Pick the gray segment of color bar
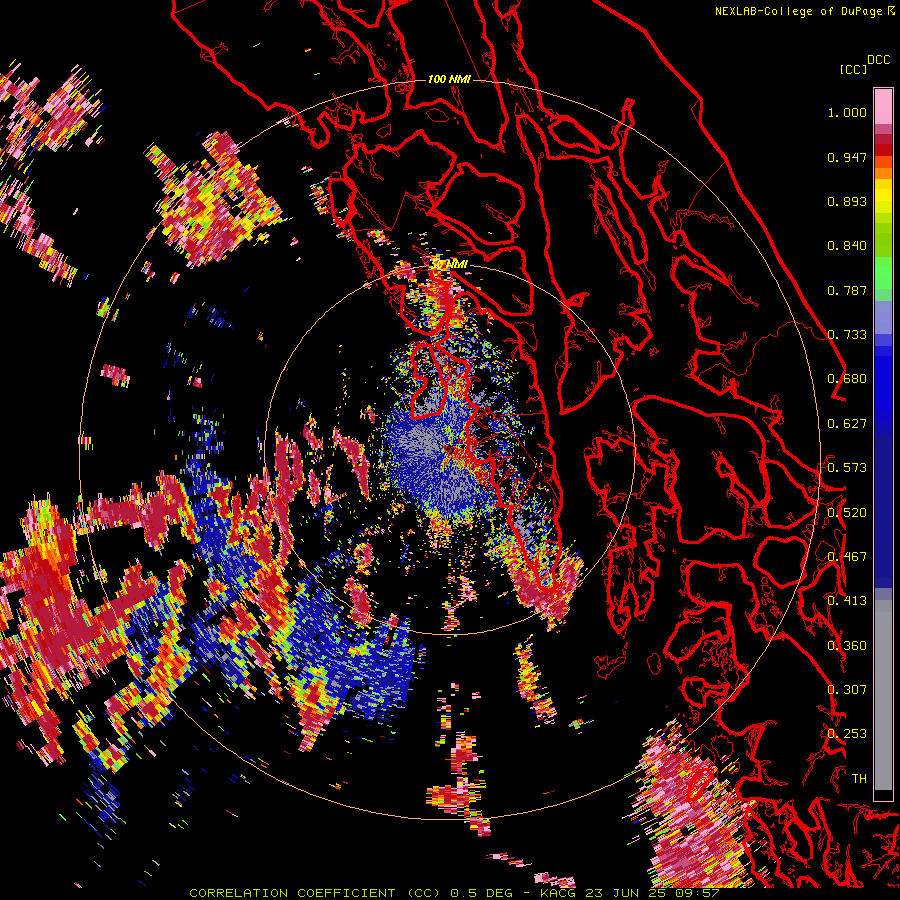 click(x=883, y=695)
